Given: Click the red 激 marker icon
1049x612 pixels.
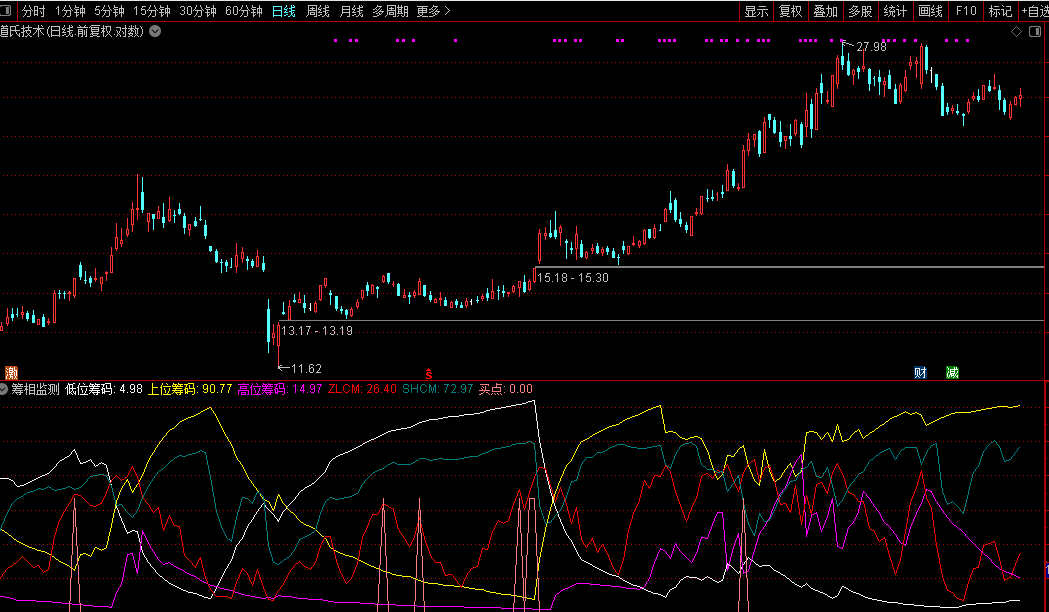Looking at the screenshot, I should point(11,372).
